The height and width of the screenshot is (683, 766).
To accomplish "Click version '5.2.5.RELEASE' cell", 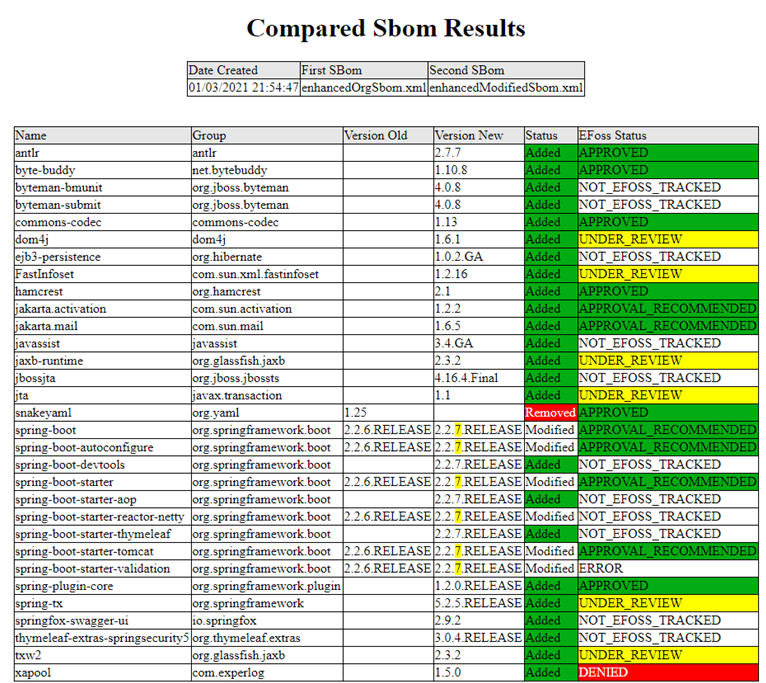I will [479, 604].
